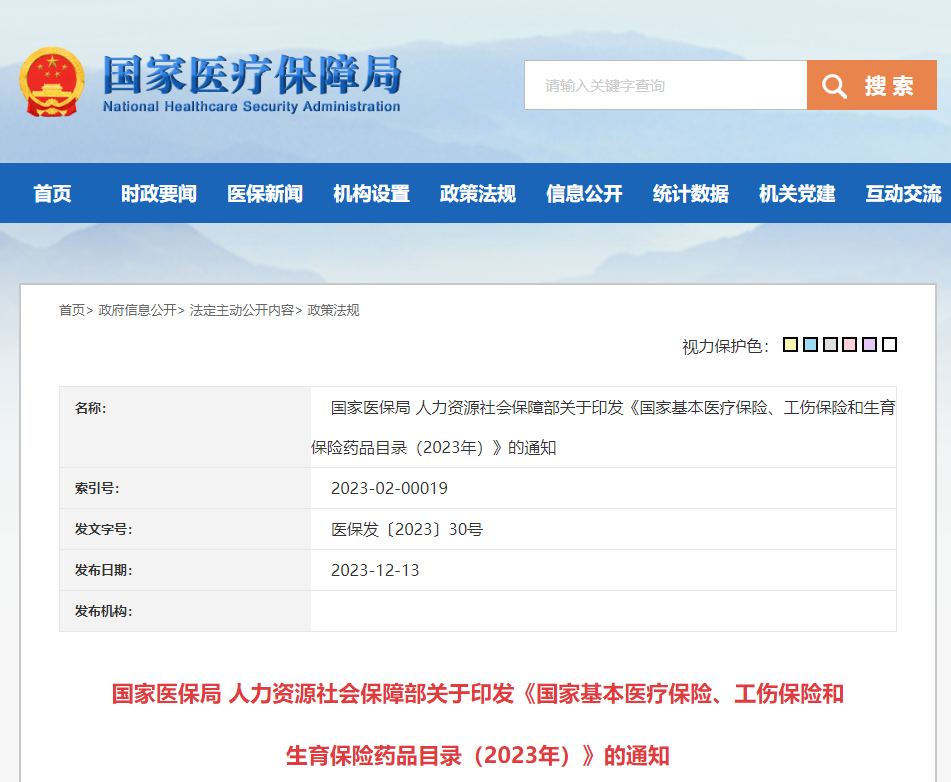Select the white eye-protection color
Viewport: 951px width, 782px height.
pyautogui.click(x=890, y=345)
